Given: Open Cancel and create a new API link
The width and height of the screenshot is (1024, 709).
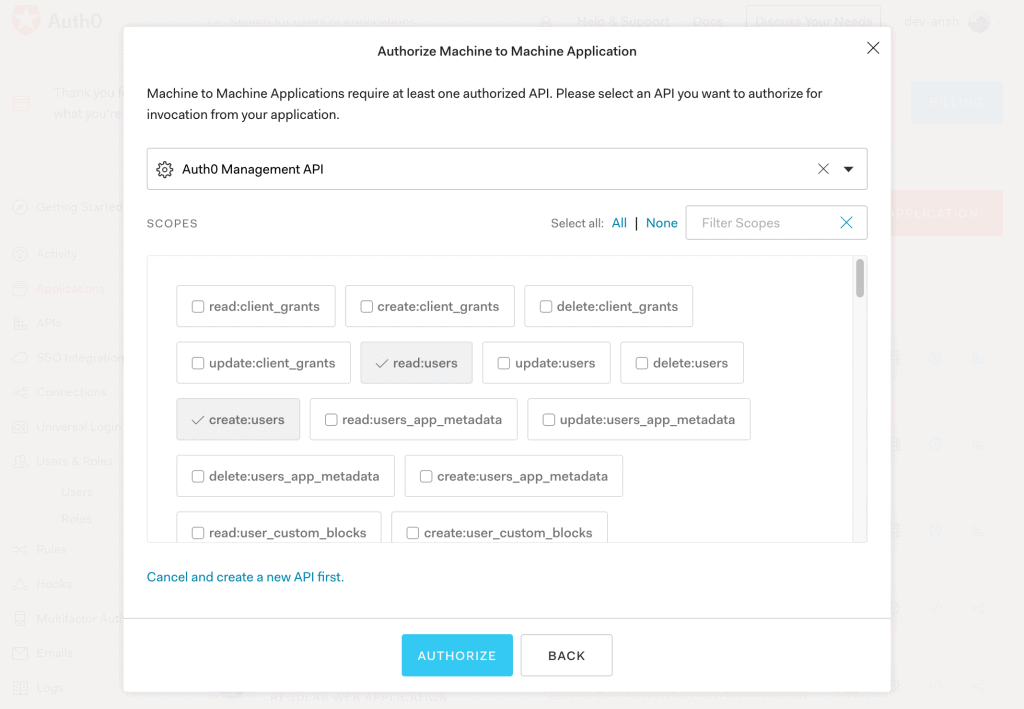Looking at the screenshot, I should [245, 577].
